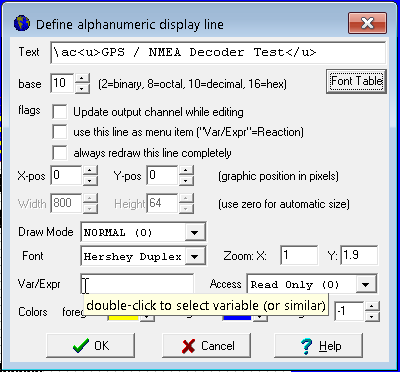Viewport: 400px width, 372px height.
Task: Enable Update output channel while editing
Action: pyautogui.click(x=60, y=112)
